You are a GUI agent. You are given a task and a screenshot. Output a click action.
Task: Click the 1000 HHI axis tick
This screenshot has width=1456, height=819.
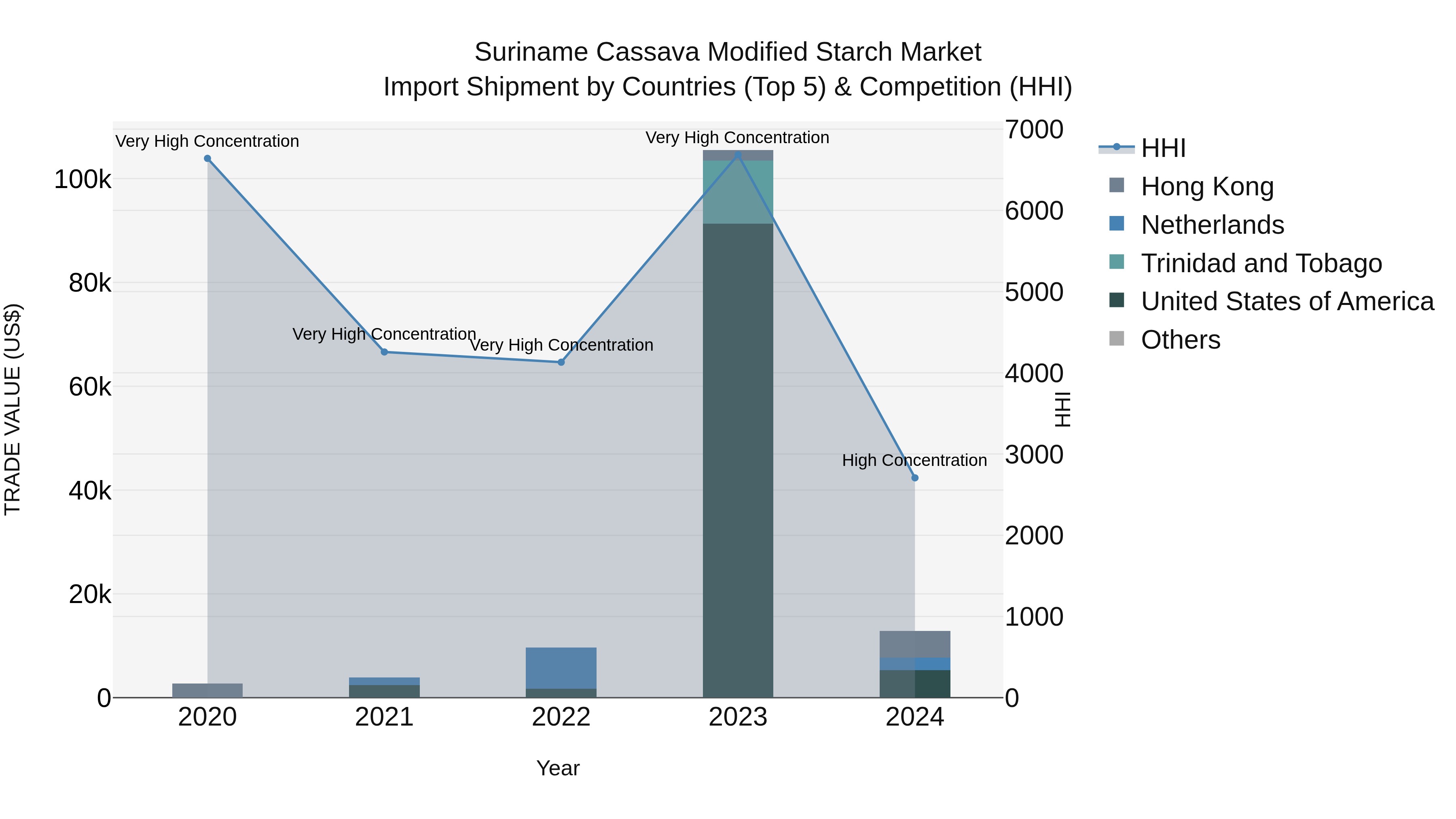click(1034, 617)
